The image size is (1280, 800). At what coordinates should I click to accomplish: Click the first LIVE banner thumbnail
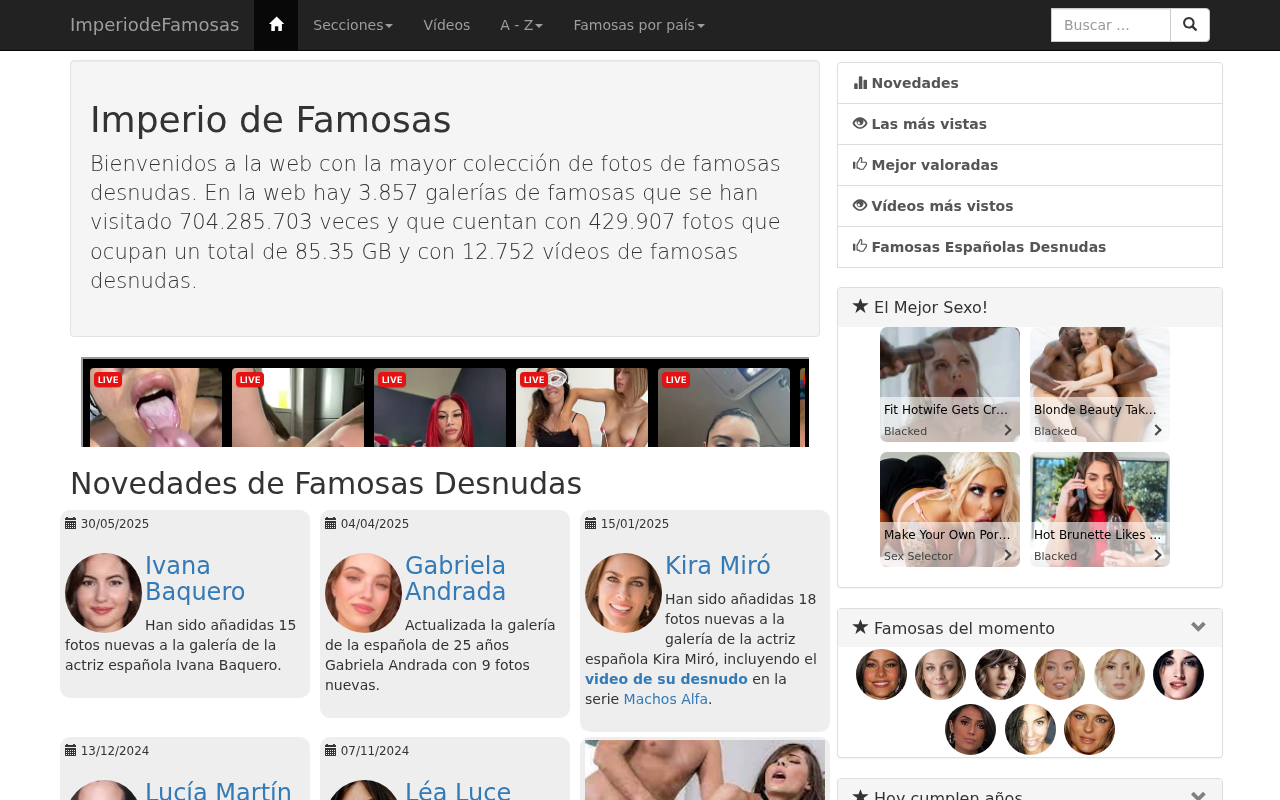[x=156, y=407]
